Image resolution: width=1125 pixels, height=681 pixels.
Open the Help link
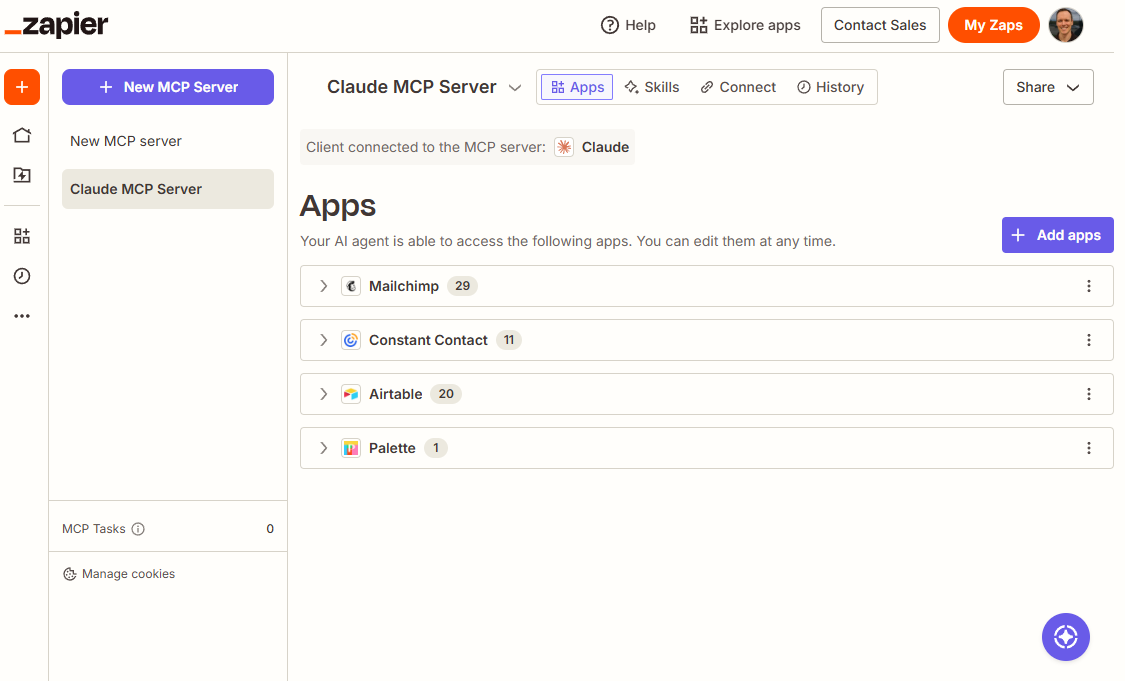(629, 25)
